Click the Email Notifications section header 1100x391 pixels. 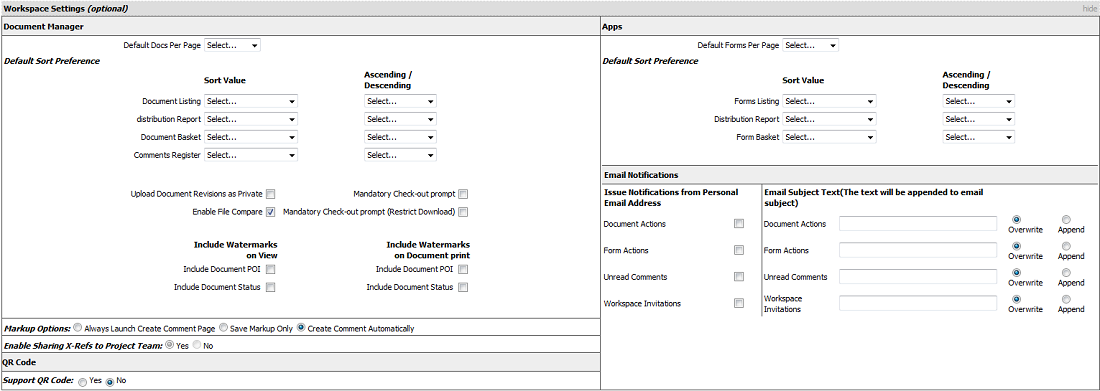[850, 175]
